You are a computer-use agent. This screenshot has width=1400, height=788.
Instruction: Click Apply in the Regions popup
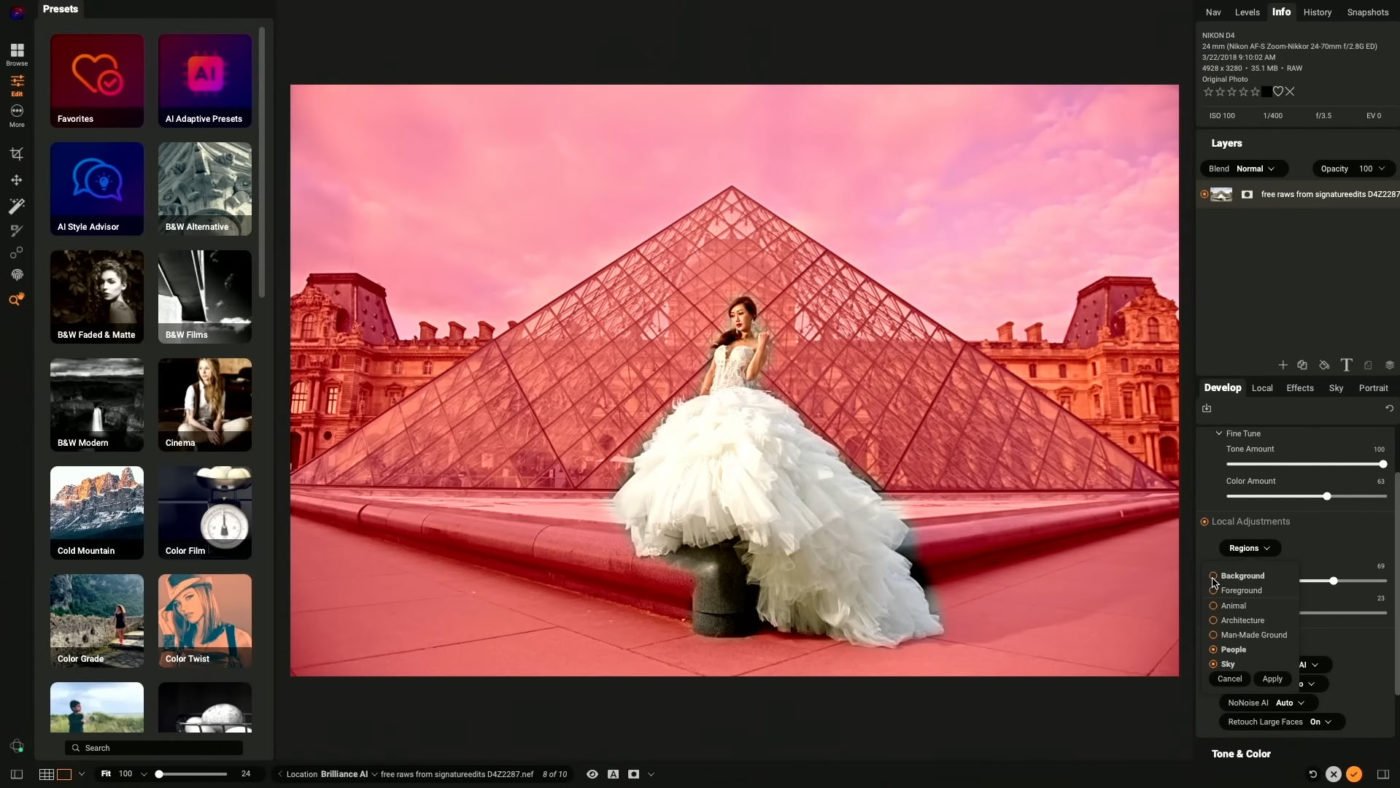(1272, 679)
